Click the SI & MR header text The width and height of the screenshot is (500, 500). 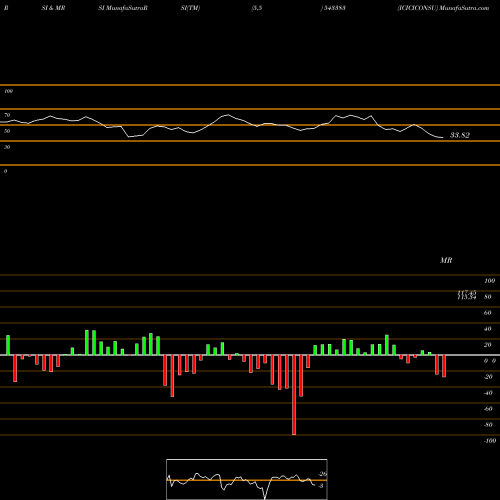point(53,8)
